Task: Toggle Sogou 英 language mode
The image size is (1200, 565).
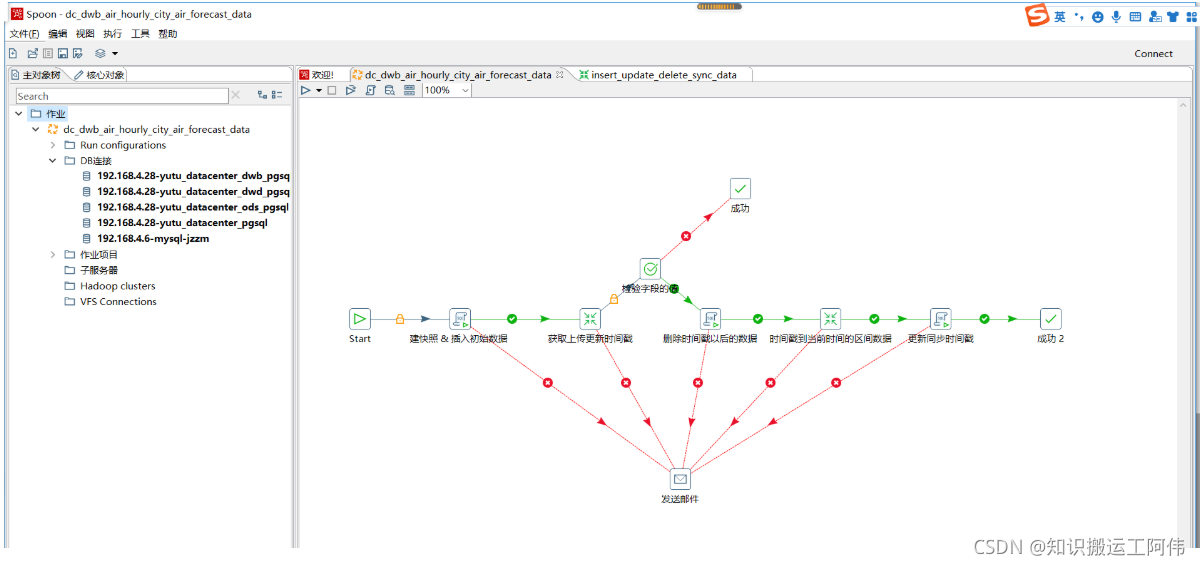Action: click(x=1060, y=17)
